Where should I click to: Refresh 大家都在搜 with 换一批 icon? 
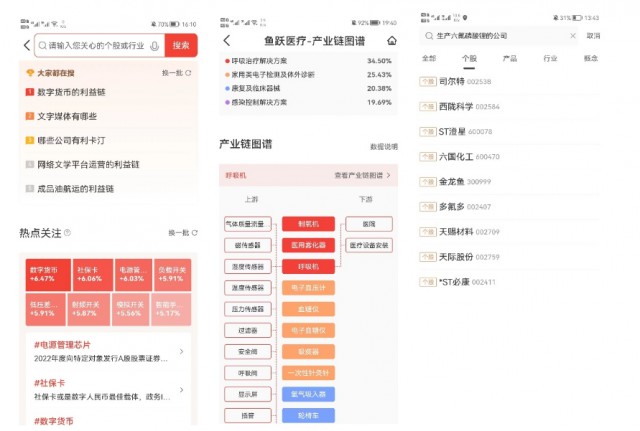click(176, 73)
